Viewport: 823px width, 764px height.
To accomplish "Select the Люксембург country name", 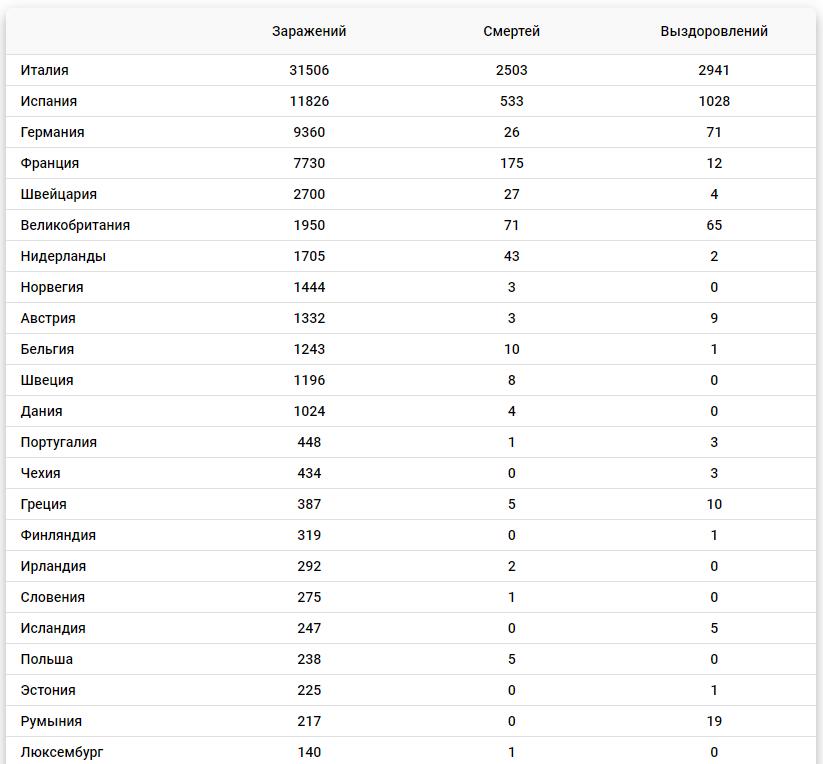I will pyautogui.click(x=62, y=752).
